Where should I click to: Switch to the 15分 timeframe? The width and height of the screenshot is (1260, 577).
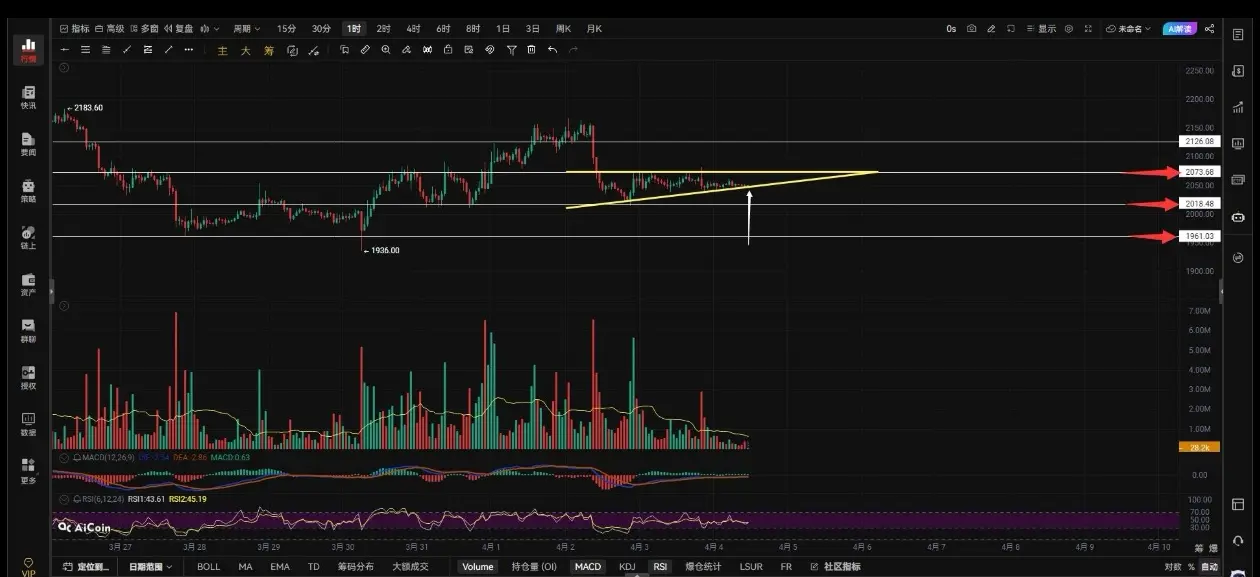pos(286,29)
